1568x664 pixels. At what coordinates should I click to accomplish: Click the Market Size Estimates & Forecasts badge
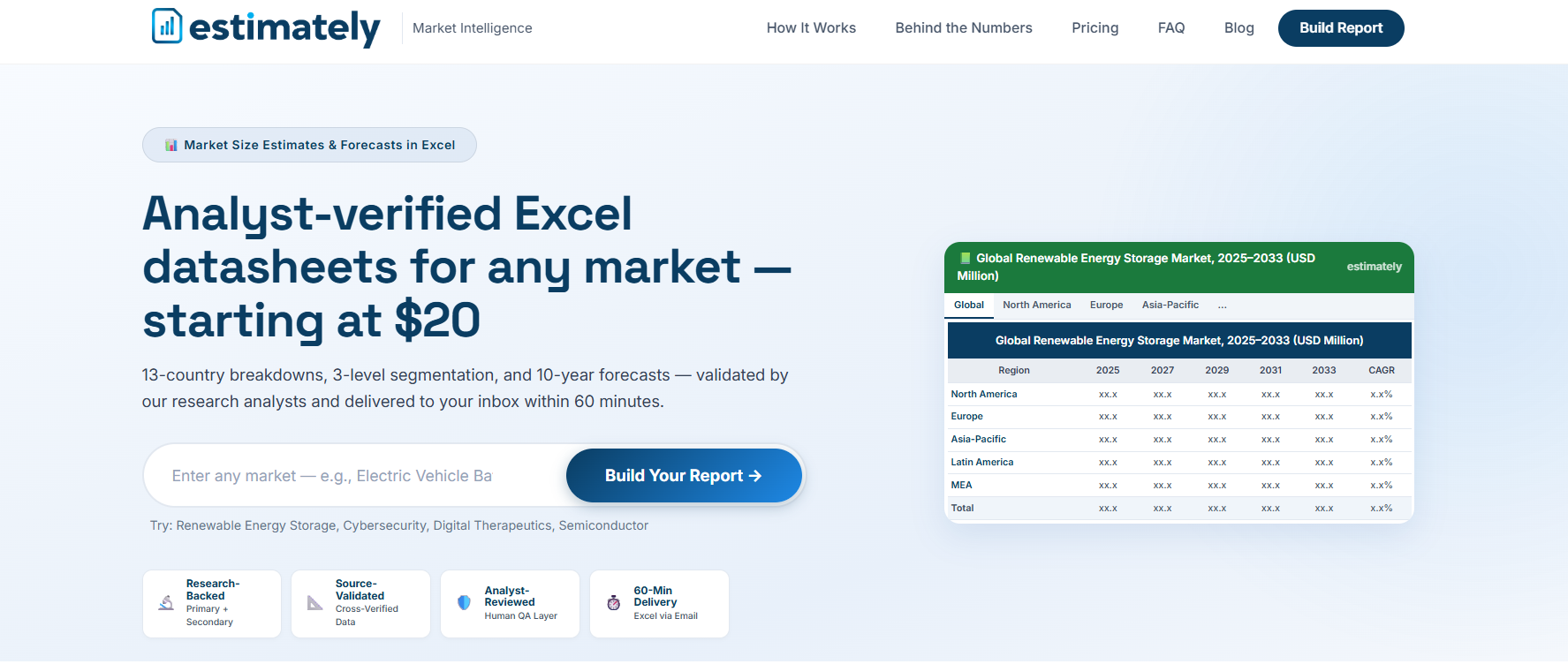(309, 145)
